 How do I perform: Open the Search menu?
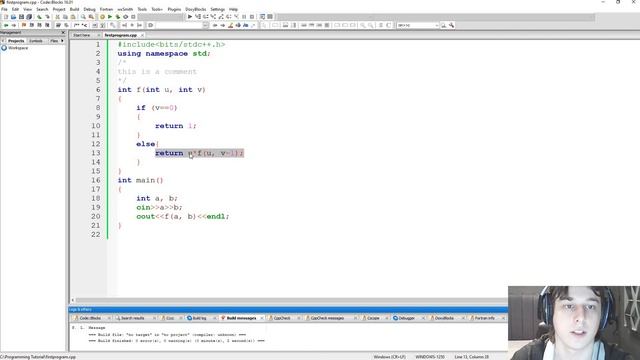[x=42, y=9]
